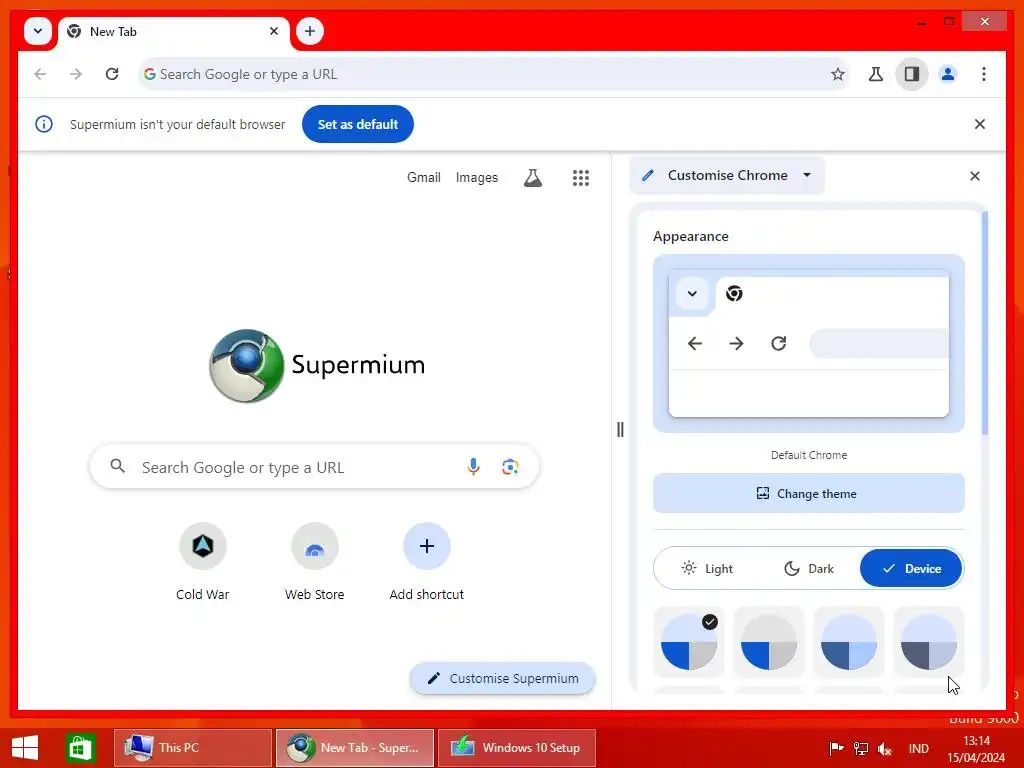Click the flask icon on new tab page
Screen dimensions: 1024x768
[x=533, y=178]
